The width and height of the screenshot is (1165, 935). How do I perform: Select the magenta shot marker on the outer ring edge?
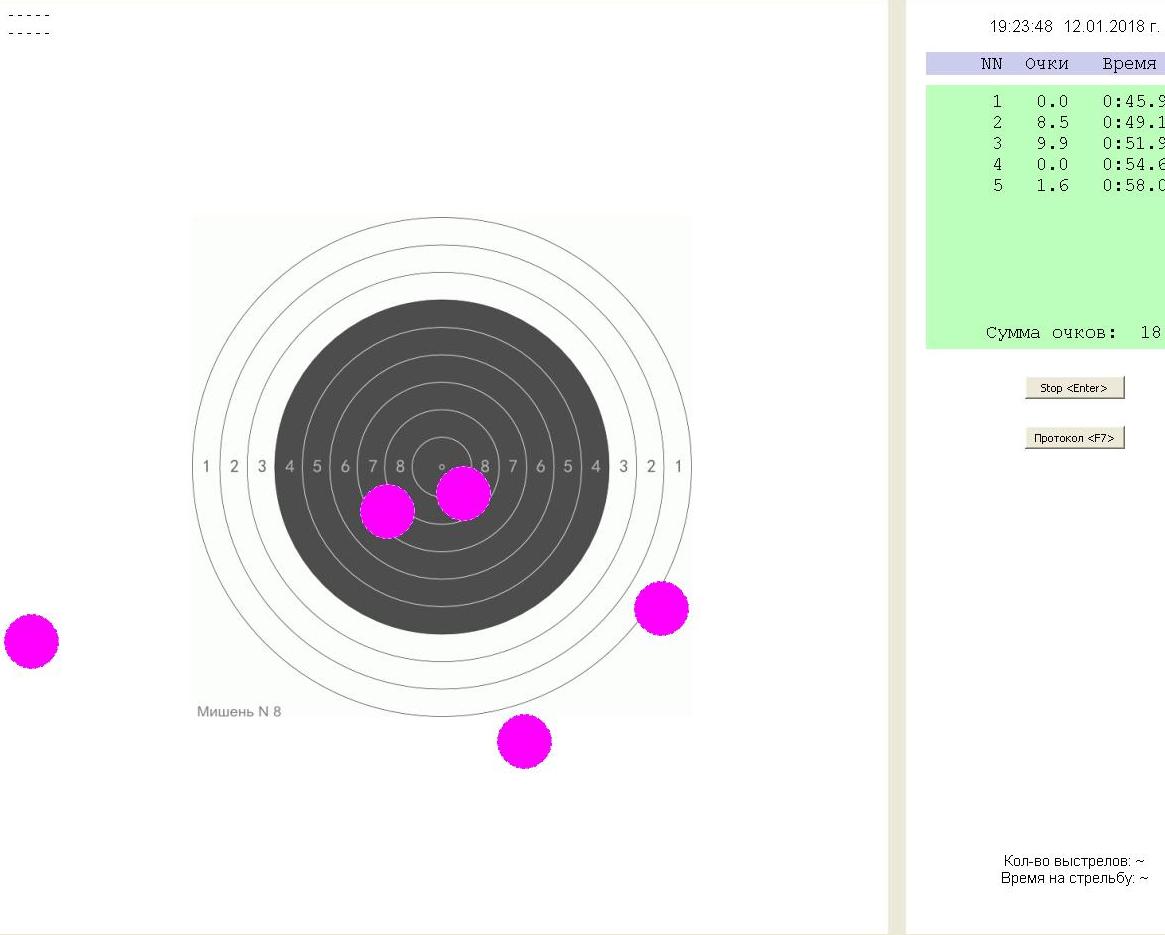click(661, 608)
